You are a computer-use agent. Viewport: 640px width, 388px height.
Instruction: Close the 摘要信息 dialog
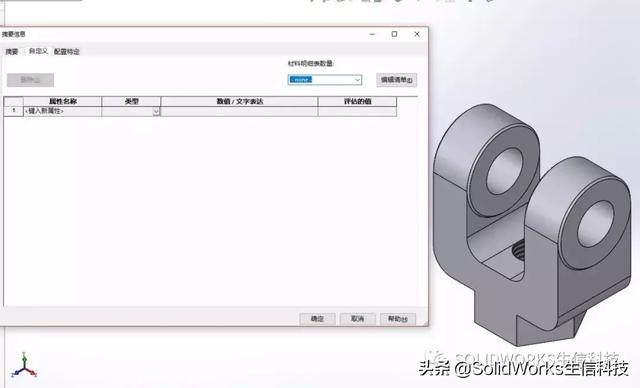coord(417,34)
